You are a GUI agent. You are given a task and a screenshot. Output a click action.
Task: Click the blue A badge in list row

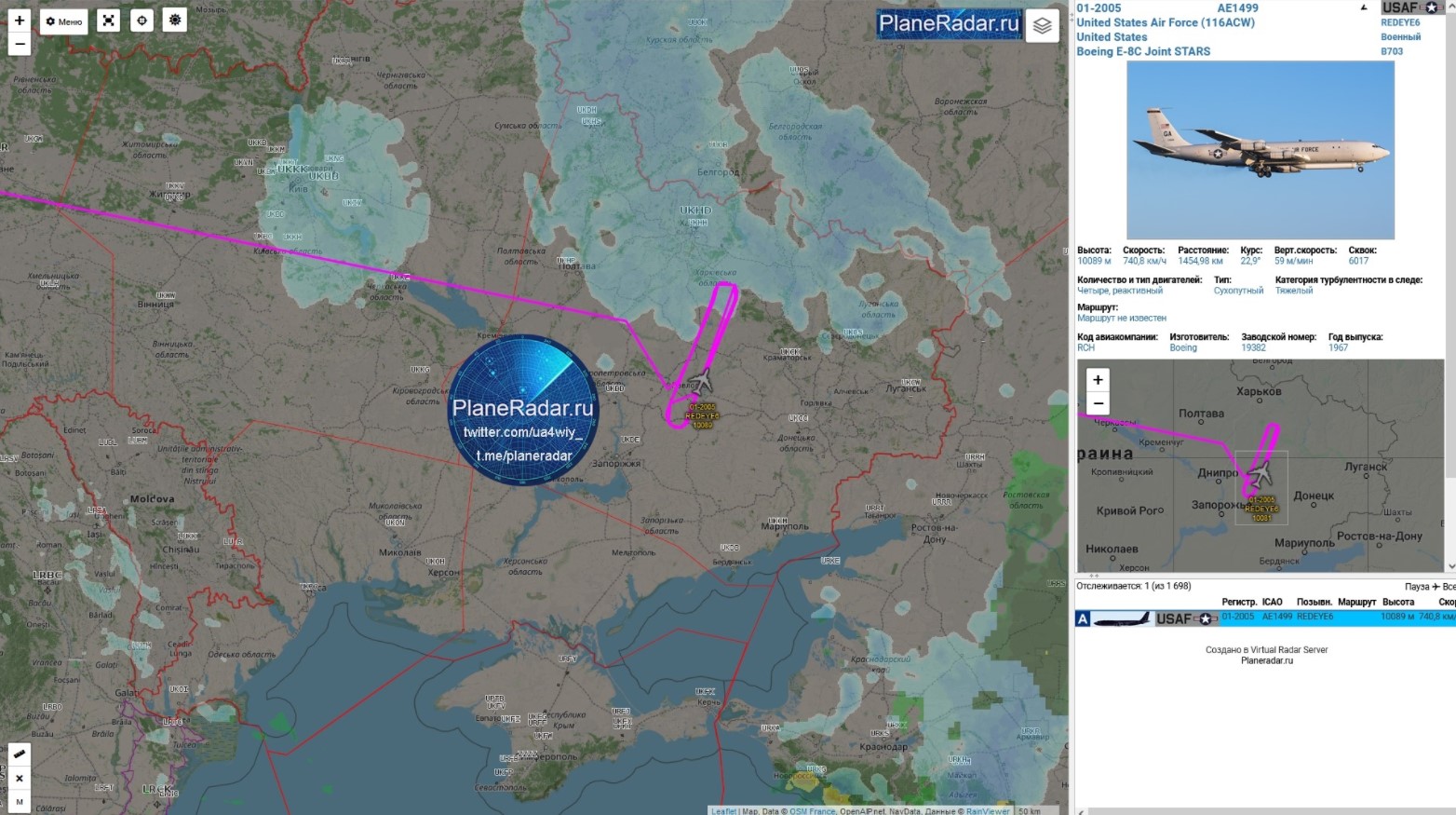pos(1083,619)
